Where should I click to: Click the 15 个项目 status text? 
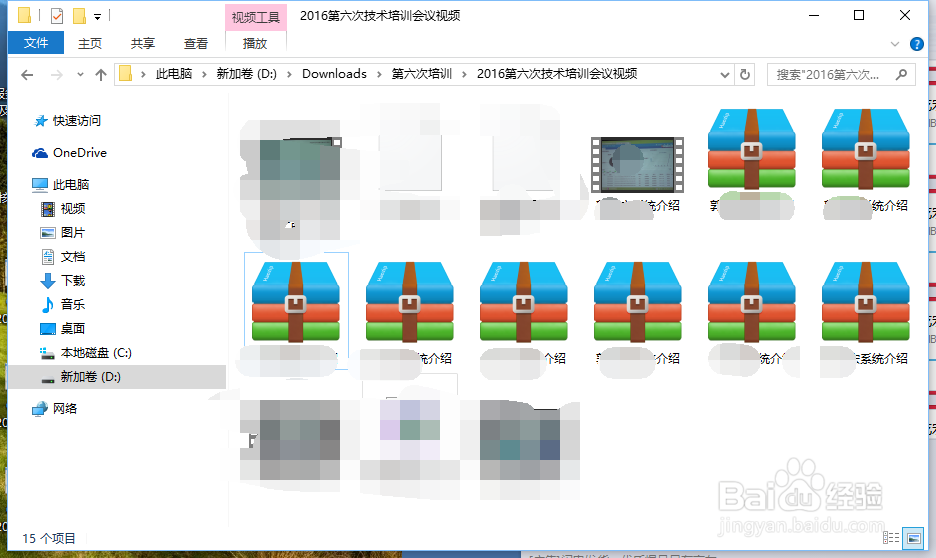tap(49, 538)
